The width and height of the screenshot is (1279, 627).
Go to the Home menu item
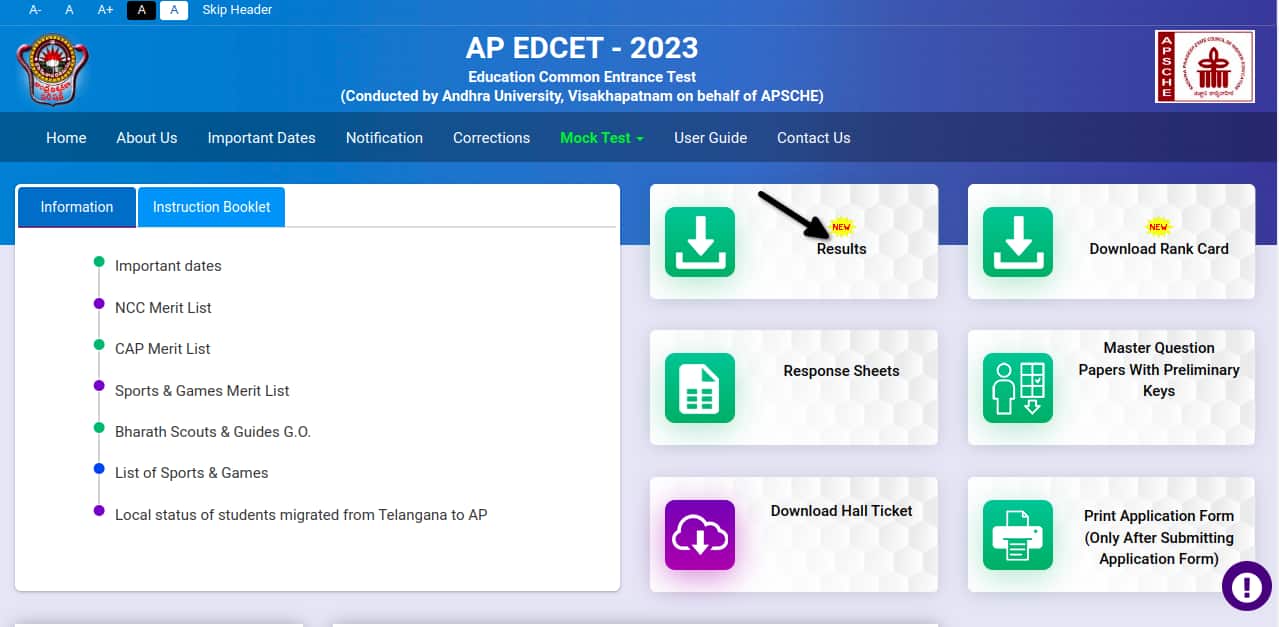tap(66, 138)
